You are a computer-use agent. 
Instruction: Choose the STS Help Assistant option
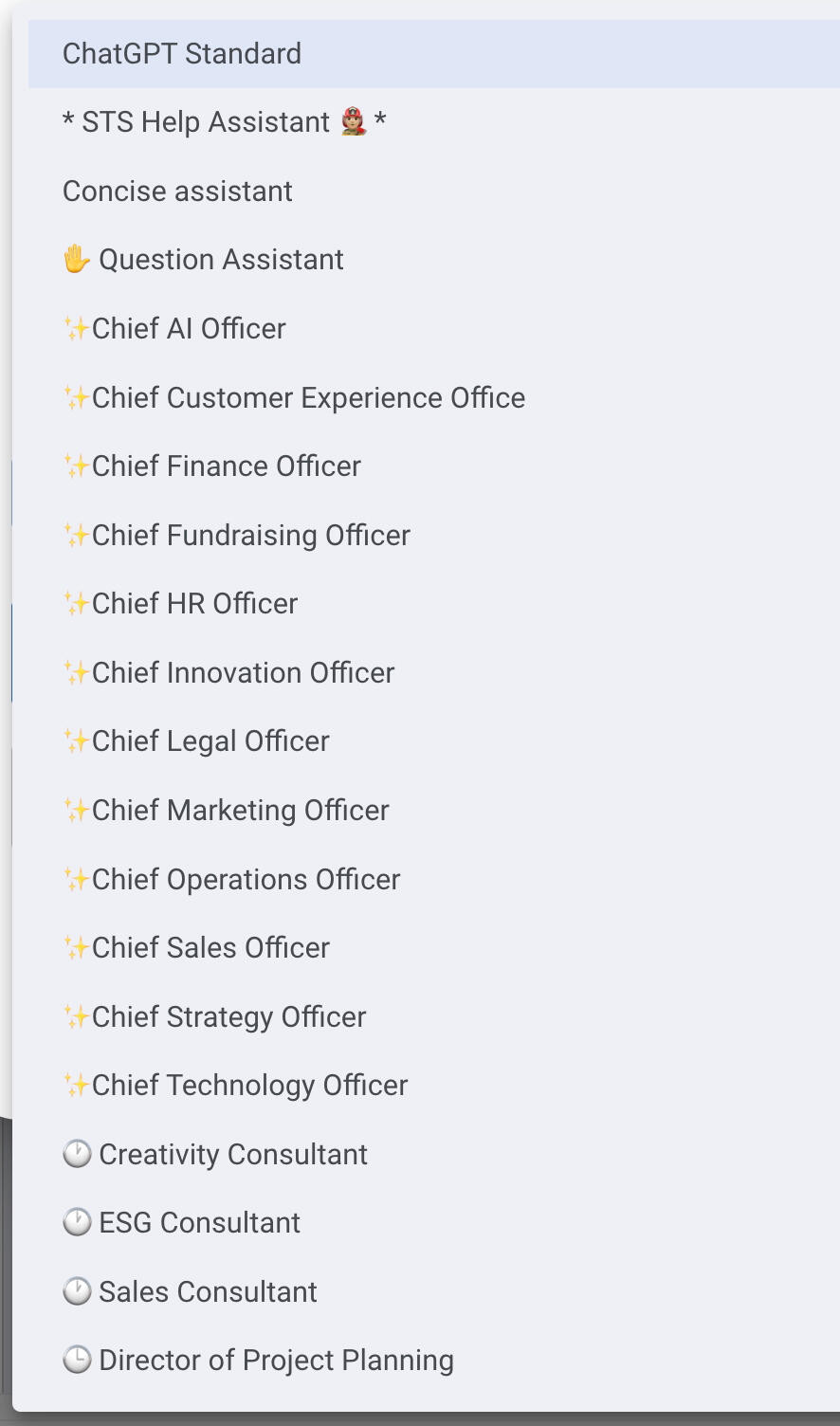click(224, 122)
